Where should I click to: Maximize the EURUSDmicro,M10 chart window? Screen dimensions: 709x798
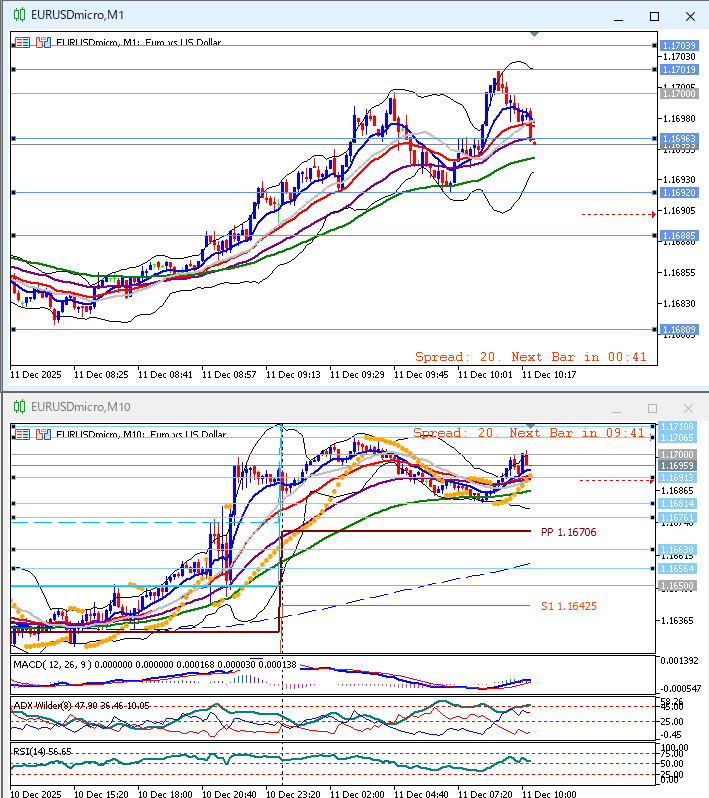click(652, 408)
